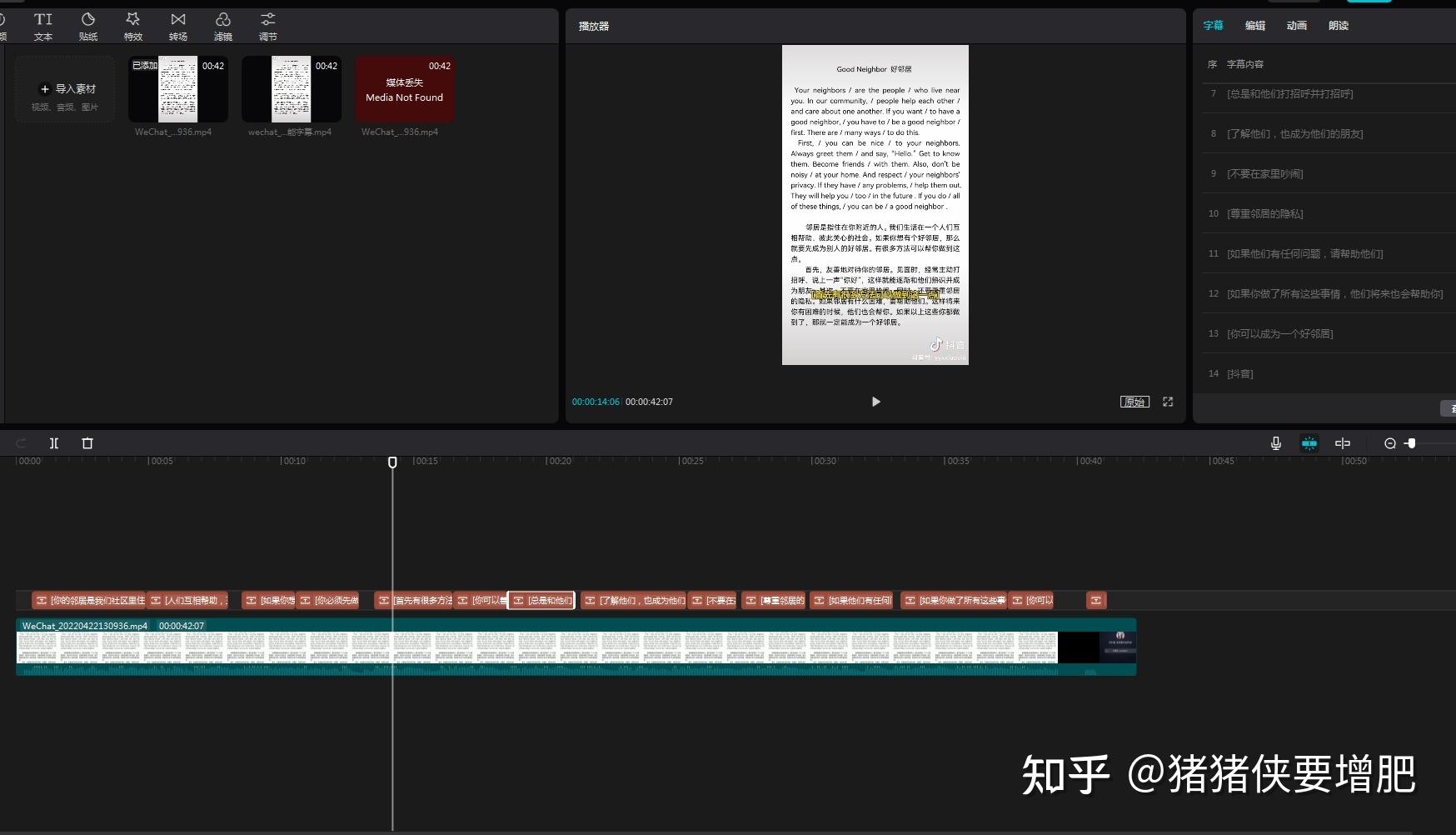Open the 特效 effects panel

tap(133, 26)
